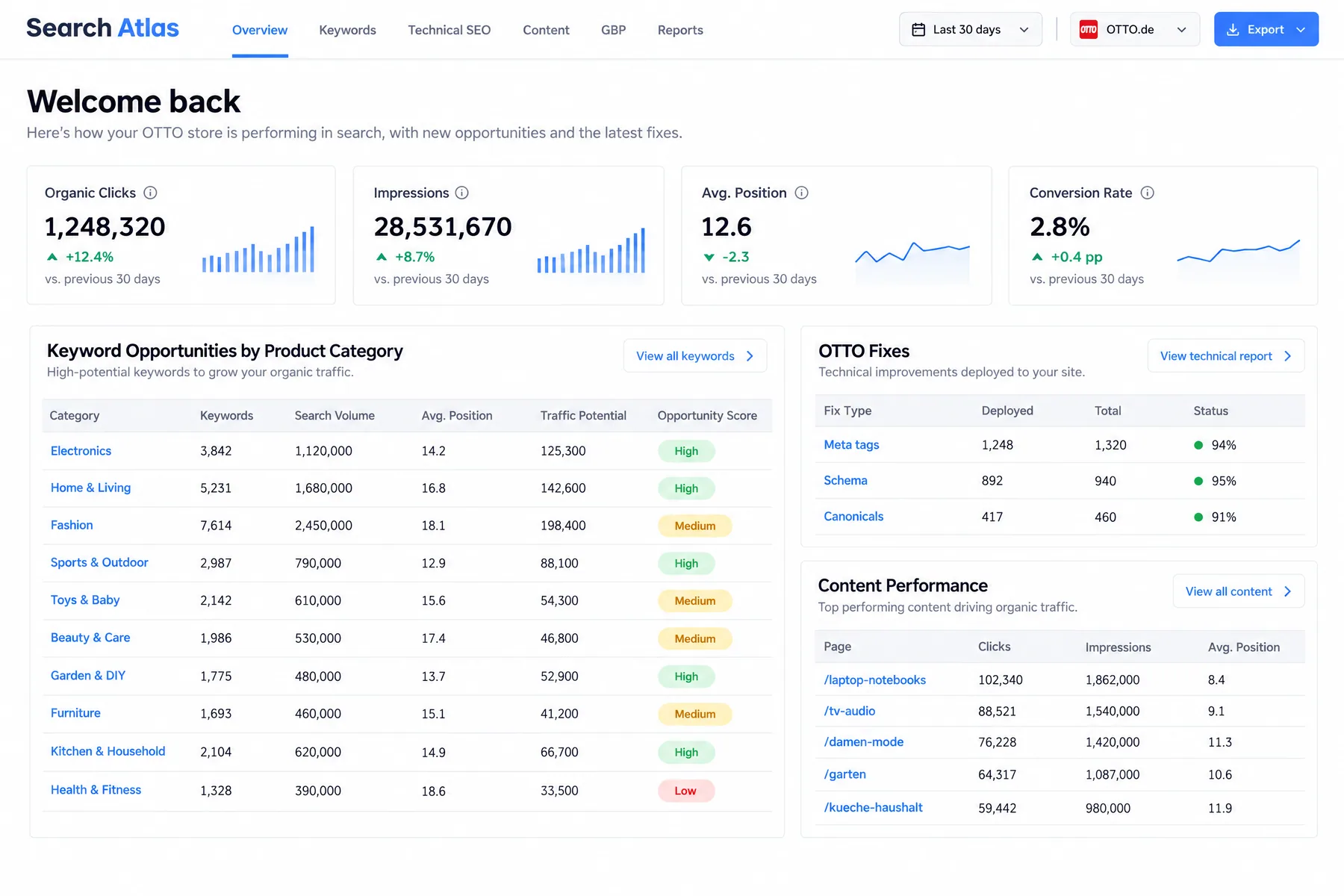Click View technical report button
1344x896 pixels.
1226,356
